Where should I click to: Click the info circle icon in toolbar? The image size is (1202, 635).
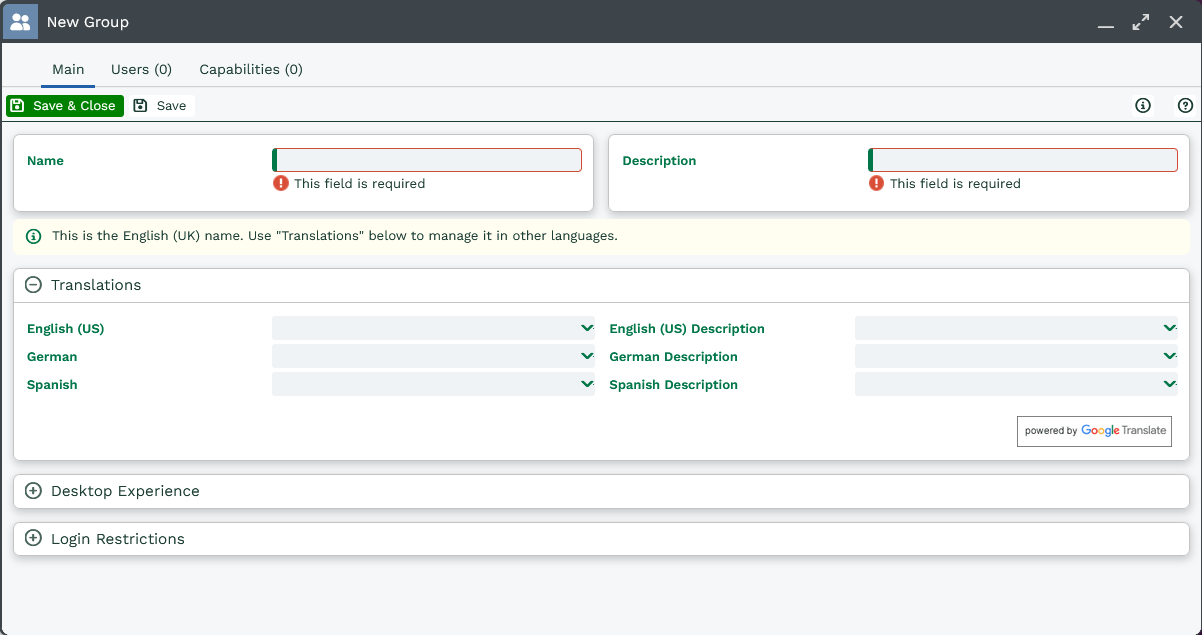tap(1143, 106)
